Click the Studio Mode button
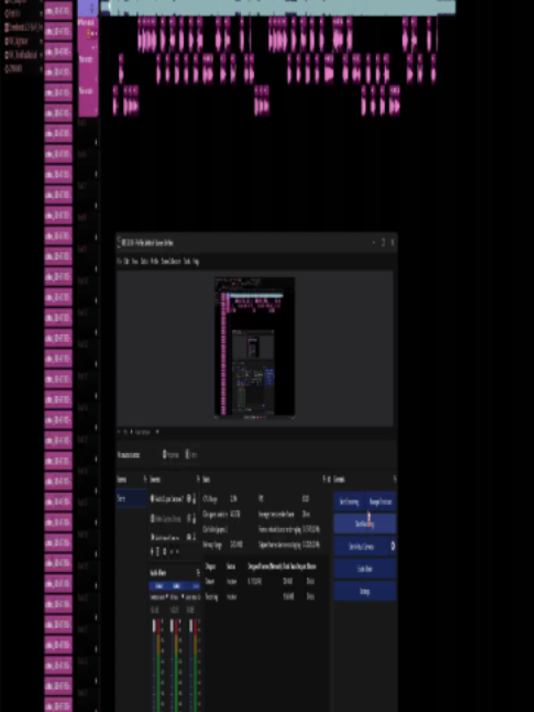Image resolution: width=534 pixels, height=712 pixels. [365, 569]
